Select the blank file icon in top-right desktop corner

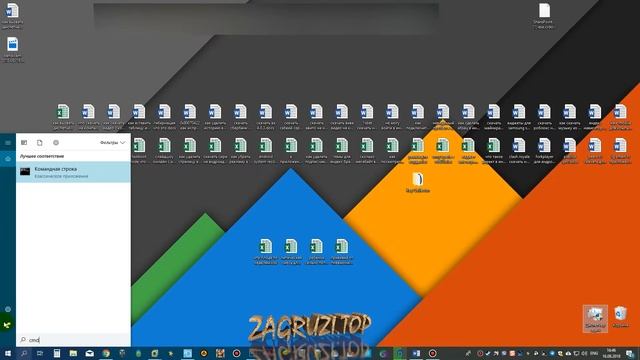[544, 16]
